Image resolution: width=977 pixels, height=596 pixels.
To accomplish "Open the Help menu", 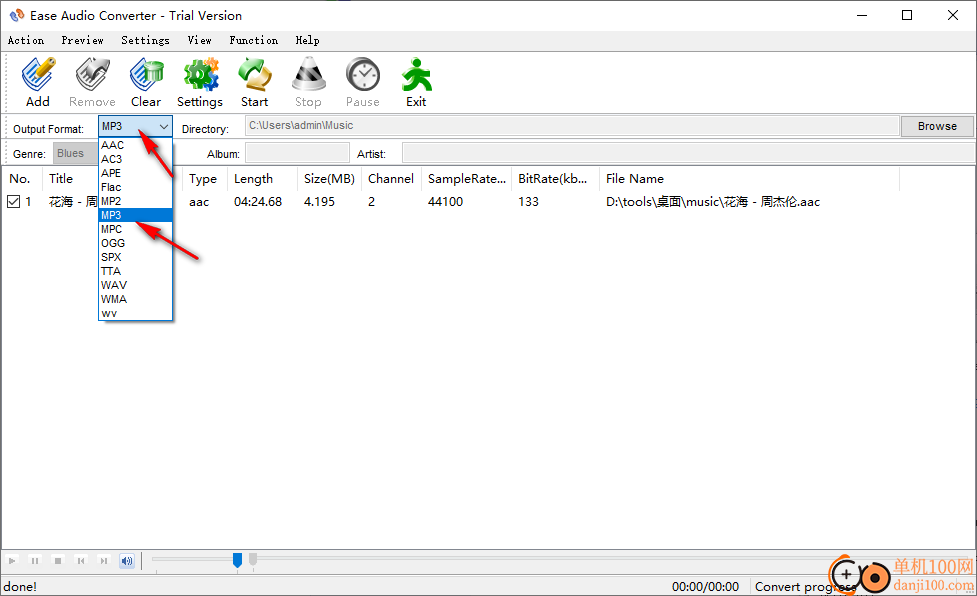I will [307, 40].
